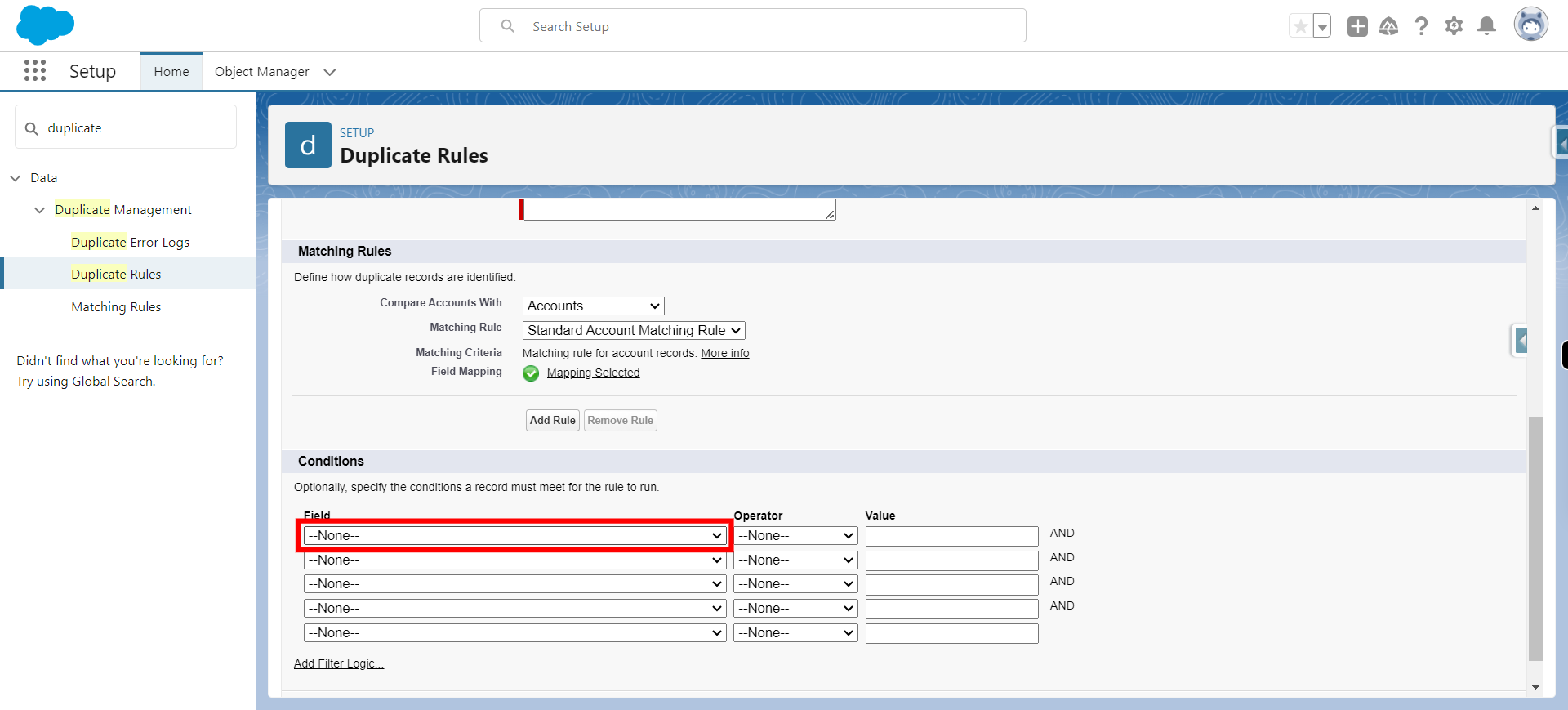Open the favorites list dropdown arrow

pyautogui.click(x=1322, y=26)
